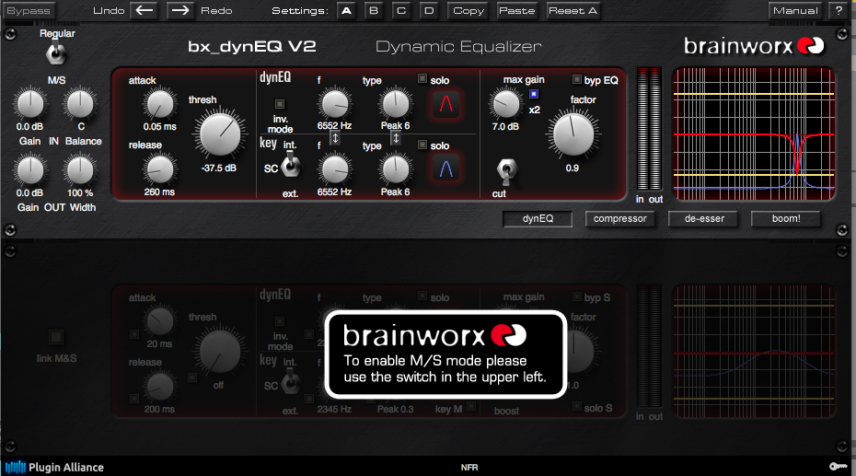Screen dimensions: 856x476
Task: Select settings slot B
Action: coord(374,10)
